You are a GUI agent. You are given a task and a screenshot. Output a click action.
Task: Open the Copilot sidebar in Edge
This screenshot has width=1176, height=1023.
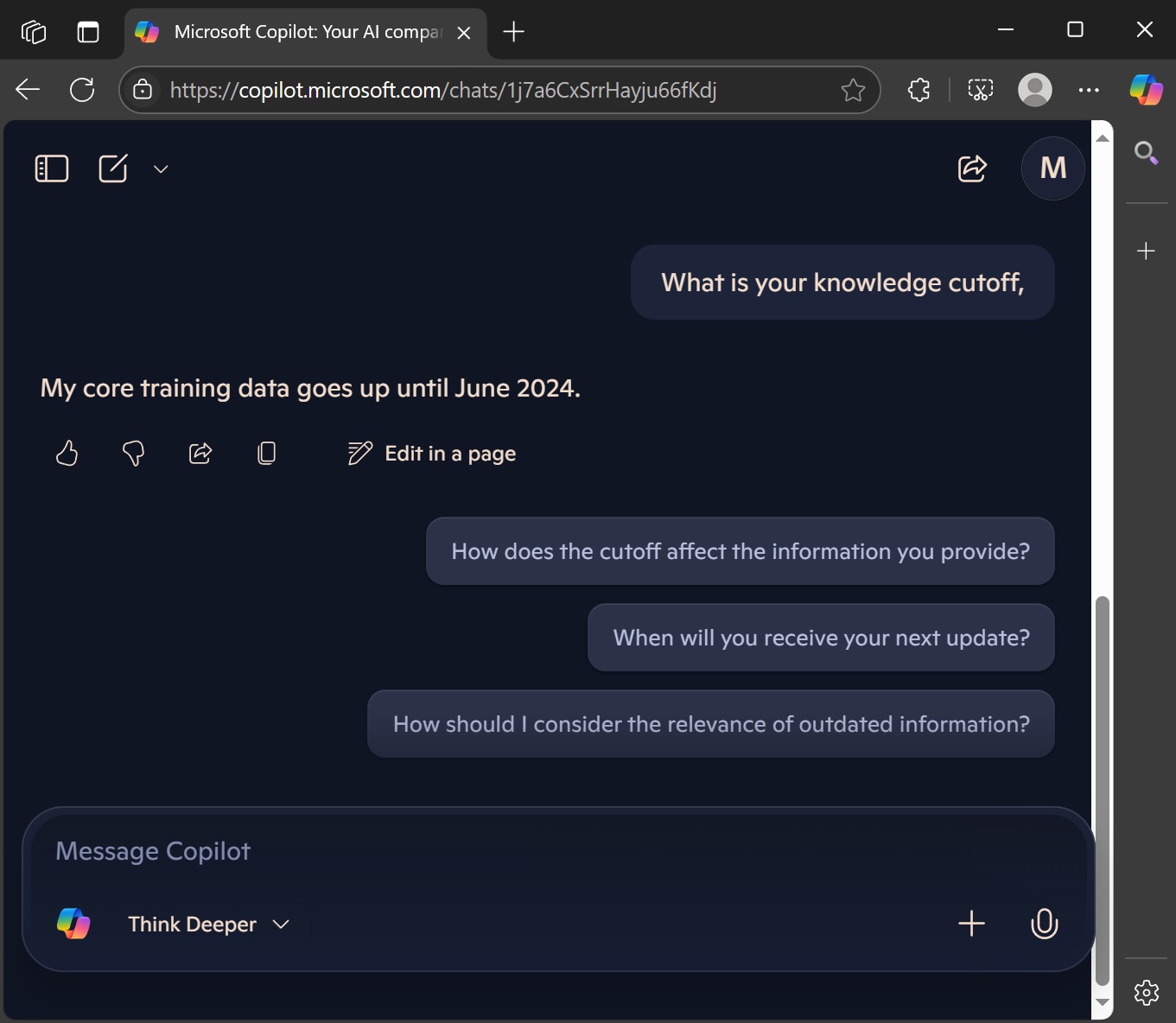(1147, 89)
